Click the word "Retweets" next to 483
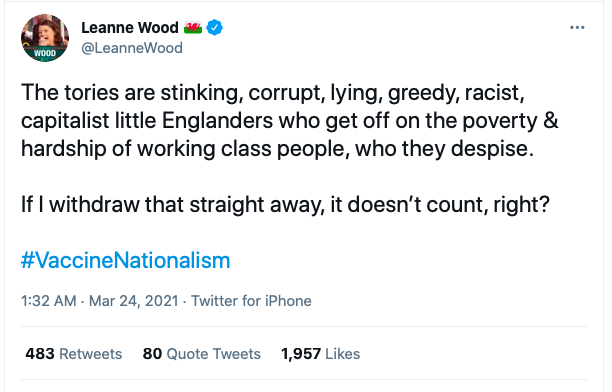This screenshot has width=612, height=392. [91, 354]
